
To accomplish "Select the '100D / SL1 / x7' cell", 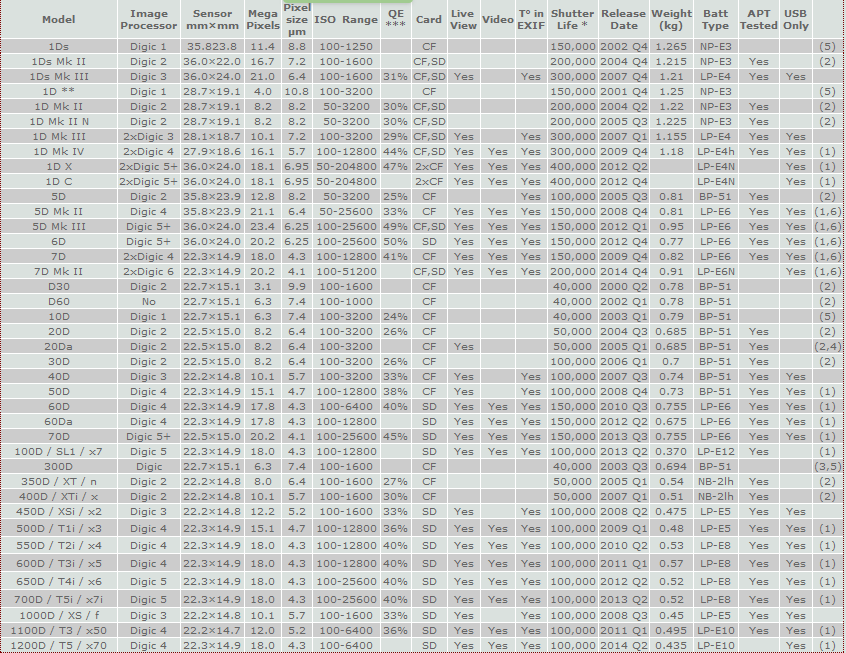I will pyautogui.click(x=58, y=452).
